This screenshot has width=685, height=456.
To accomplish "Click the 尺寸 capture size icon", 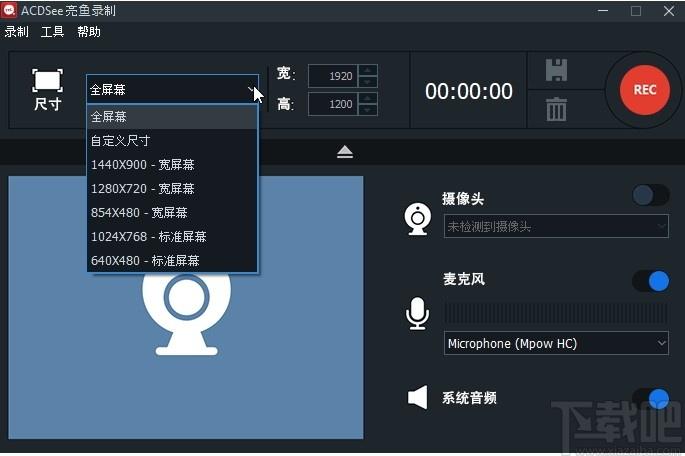I will (x=47, y=90).
